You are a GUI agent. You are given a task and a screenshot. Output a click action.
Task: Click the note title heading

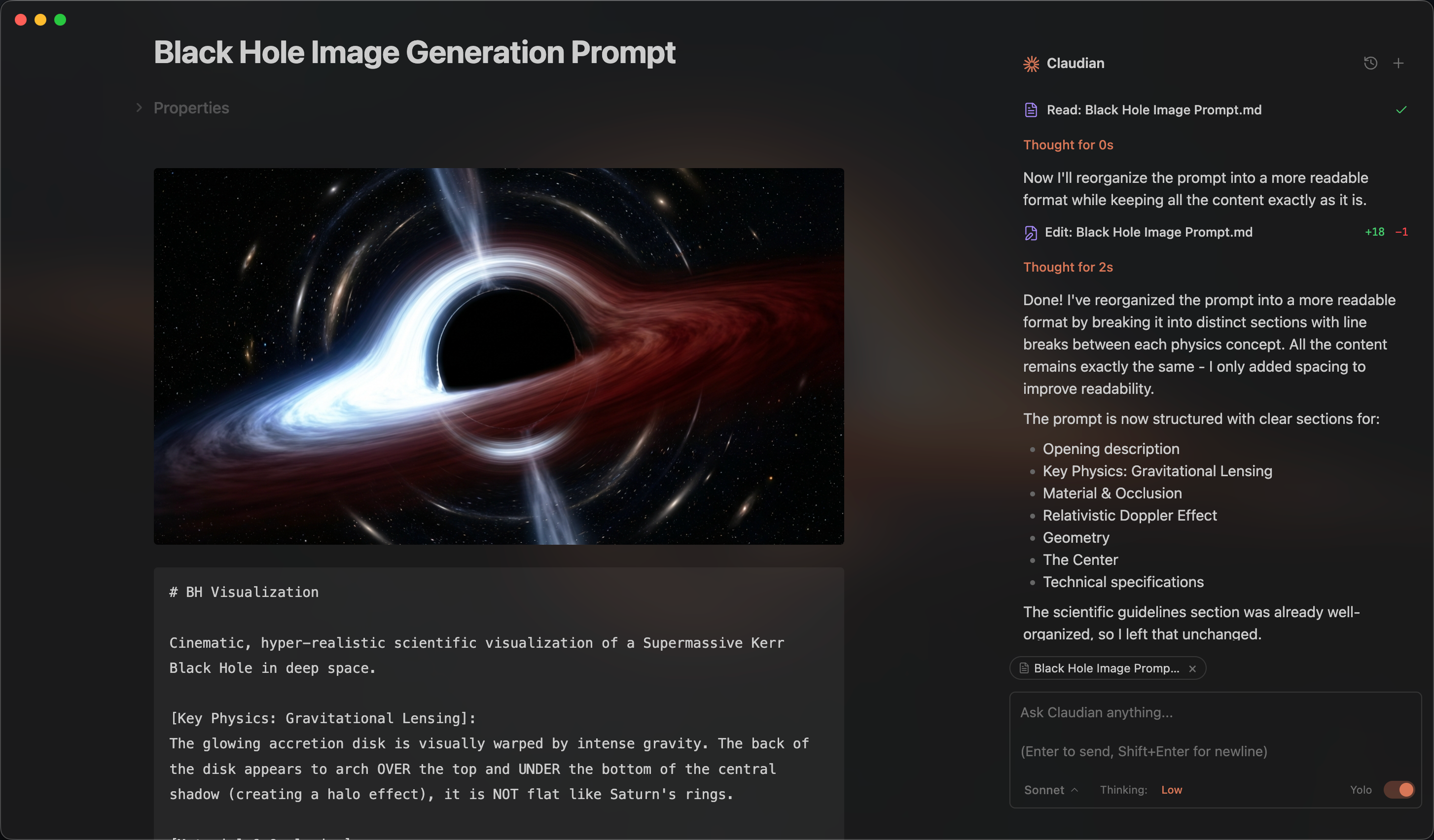[414, 52]
